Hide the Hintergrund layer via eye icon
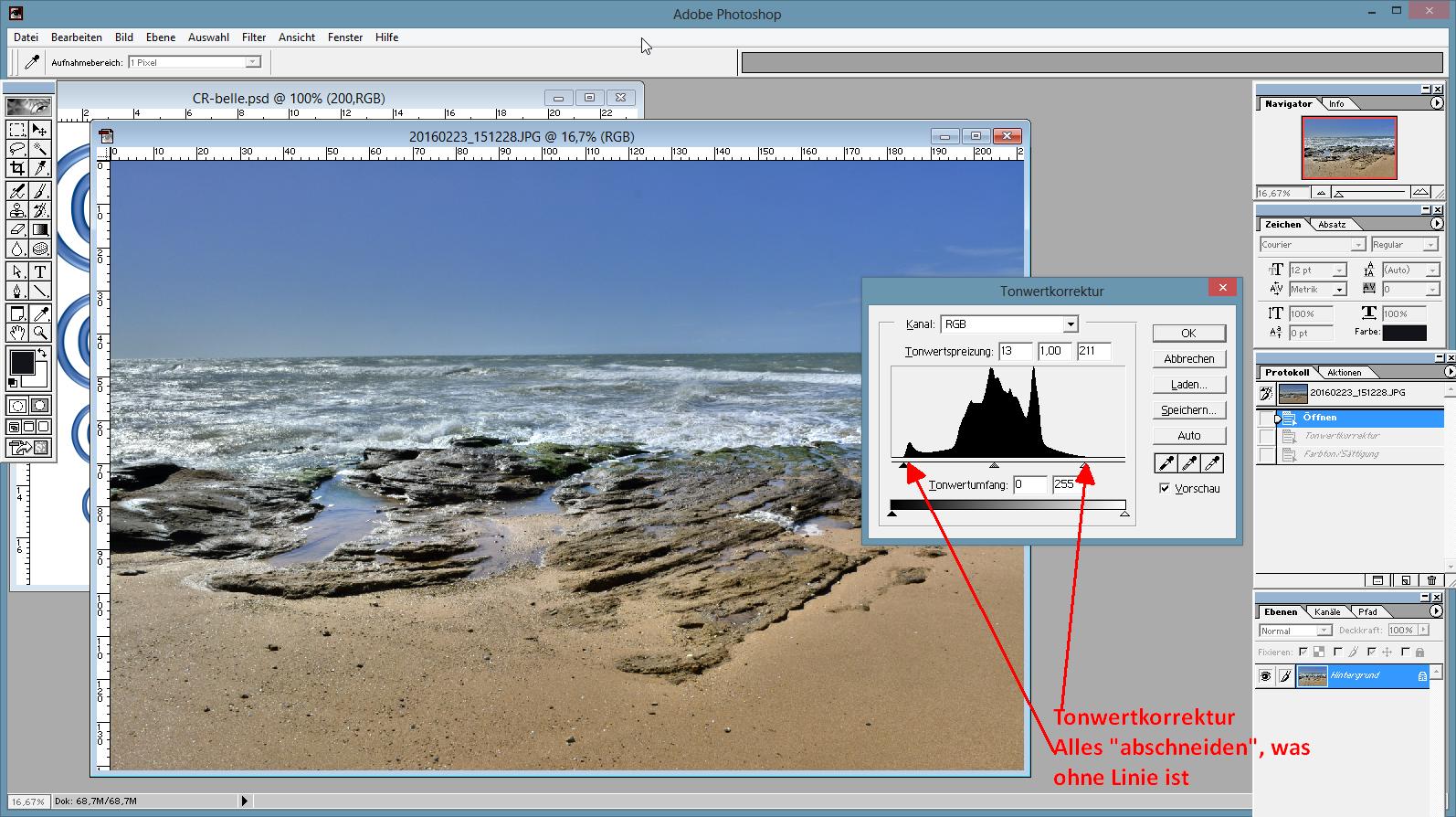1456x817 pixels. tap(1265, 676)
